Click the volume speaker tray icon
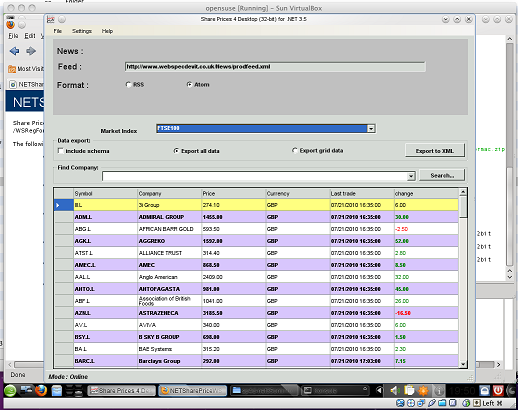Viewport: 518px width, 410px height. point(394,390)
